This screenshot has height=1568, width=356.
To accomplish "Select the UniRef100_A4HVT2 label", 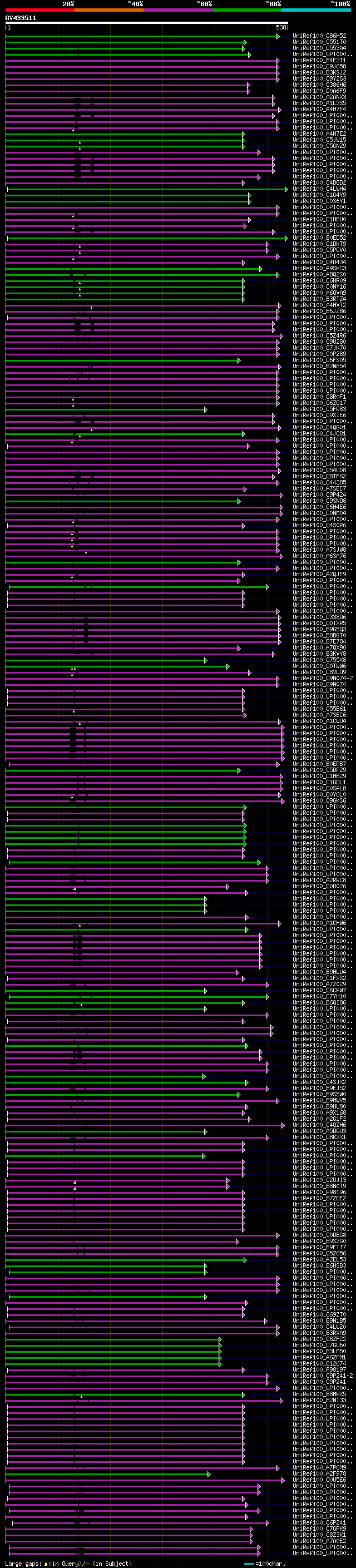I will pos(319,305).
